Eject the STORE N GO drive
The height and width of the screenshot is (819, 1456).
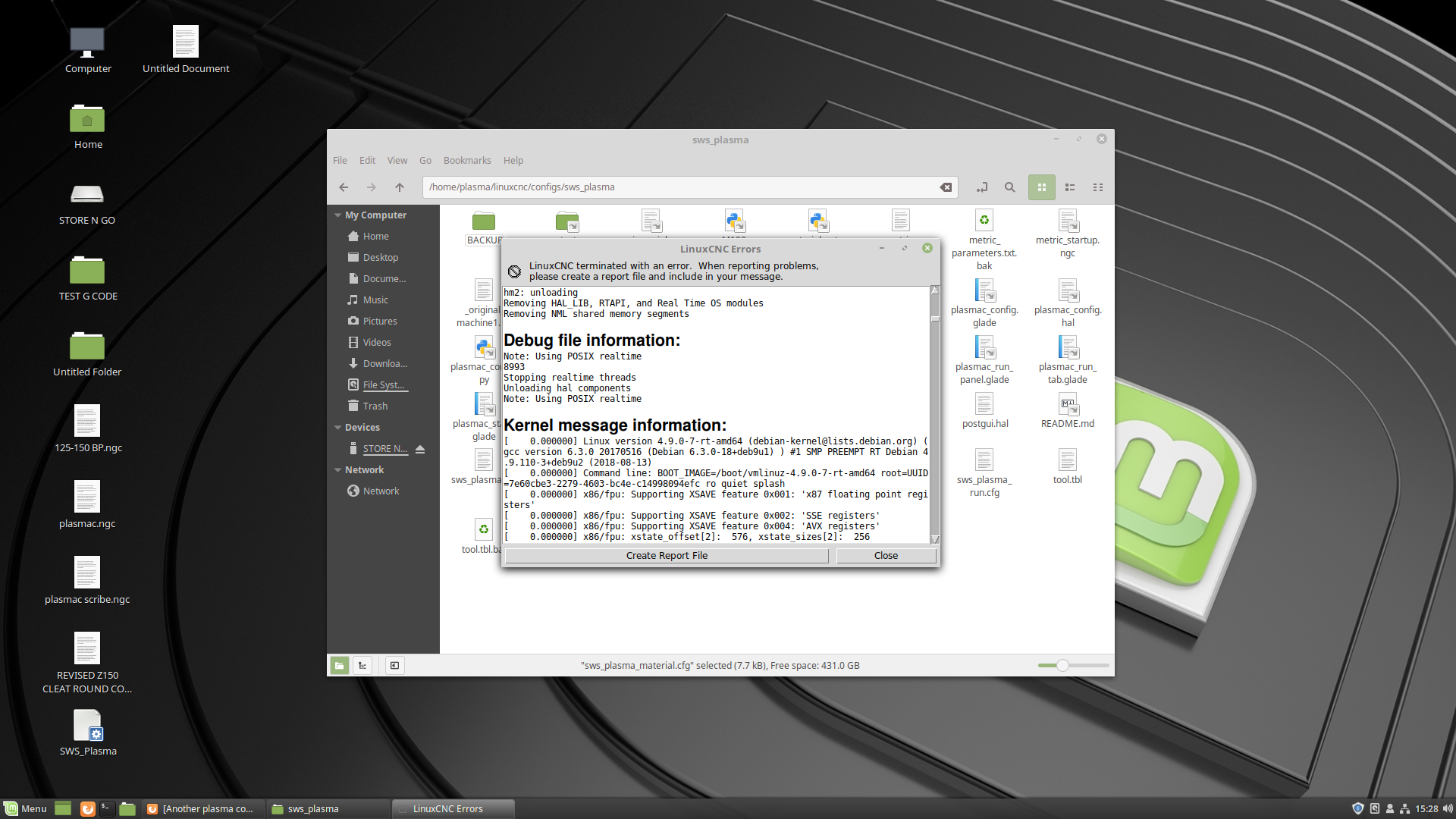coord(420,449)
